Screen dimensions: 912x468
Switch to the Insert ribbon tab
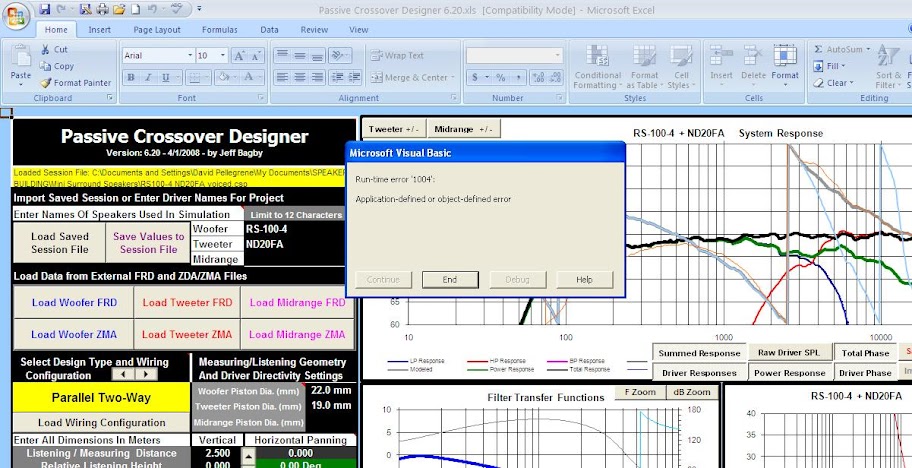tap(99, 30)
